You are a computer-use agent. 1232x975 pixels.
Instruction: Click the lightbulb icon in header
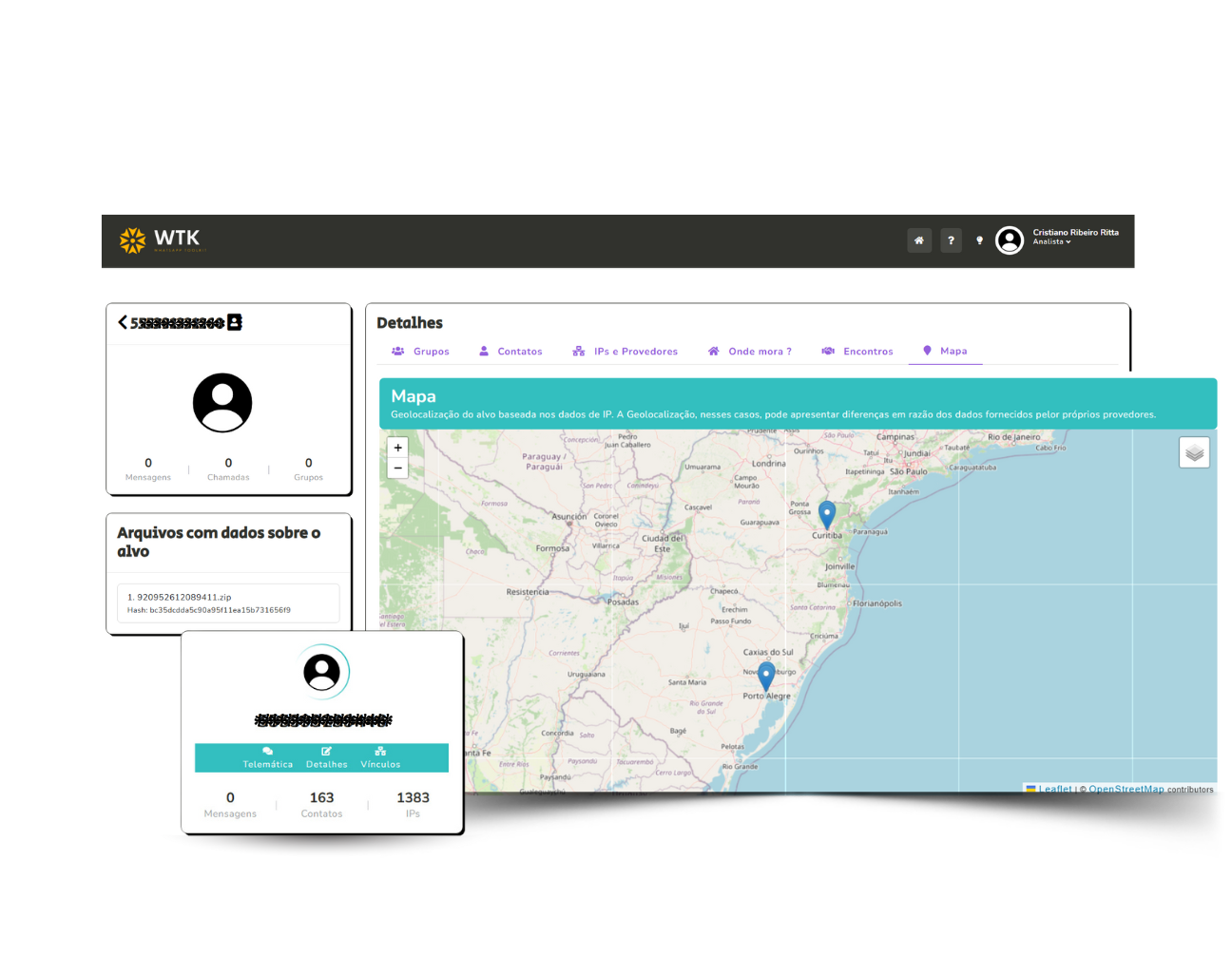(x=979, y=240)
